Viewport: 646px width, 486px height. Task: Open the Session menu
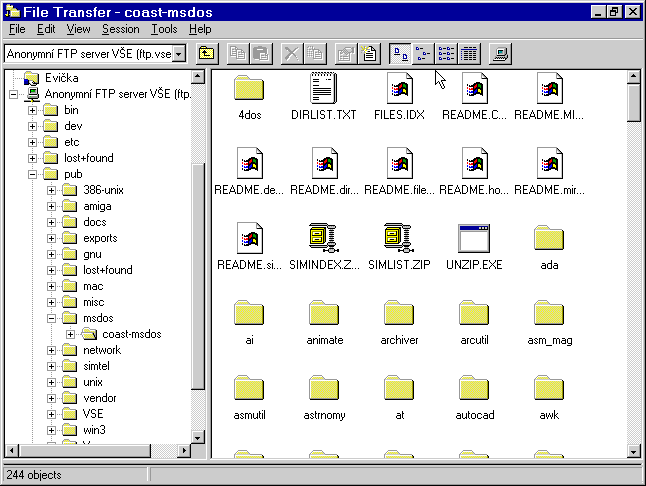[x=121, y=29]
